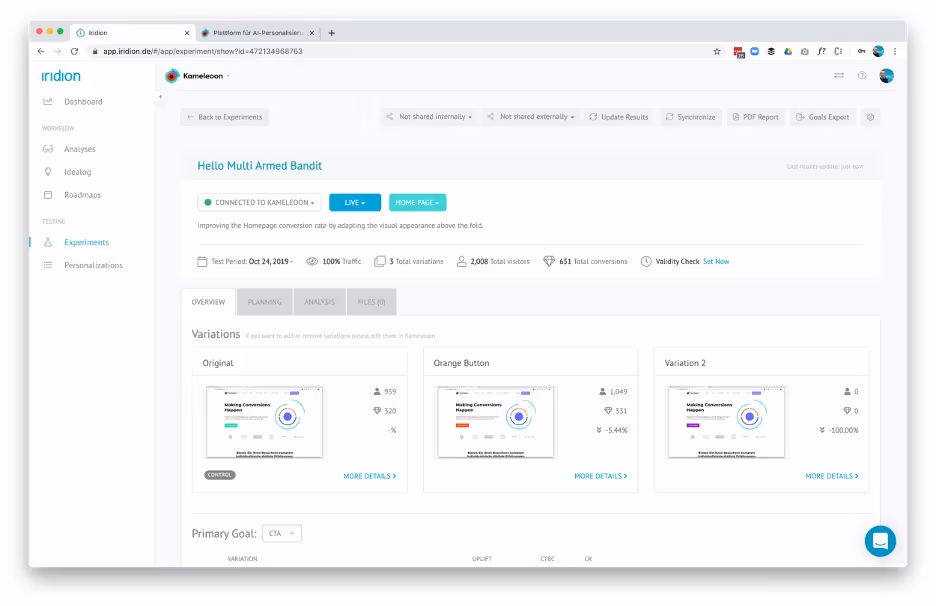
Task: Open Primary Goal CTA dropdown
Action: point(282,533)
